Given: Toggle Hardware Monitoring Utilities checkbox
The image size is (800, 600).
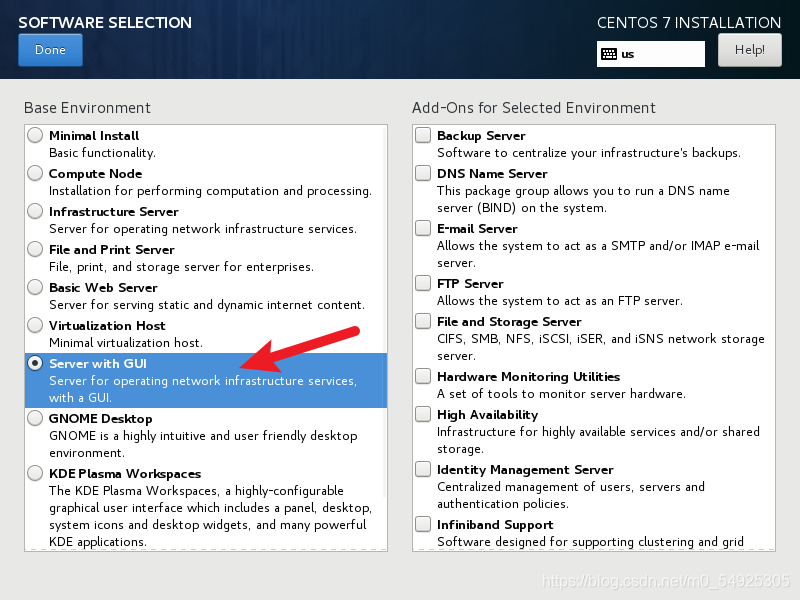Looking at the screenshot, I should click(x=423, y=377).
